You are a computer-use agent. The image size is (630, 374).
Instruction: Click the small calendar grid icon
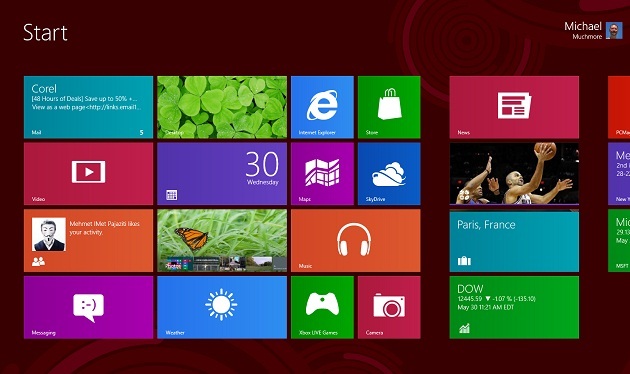coord(172,195)
